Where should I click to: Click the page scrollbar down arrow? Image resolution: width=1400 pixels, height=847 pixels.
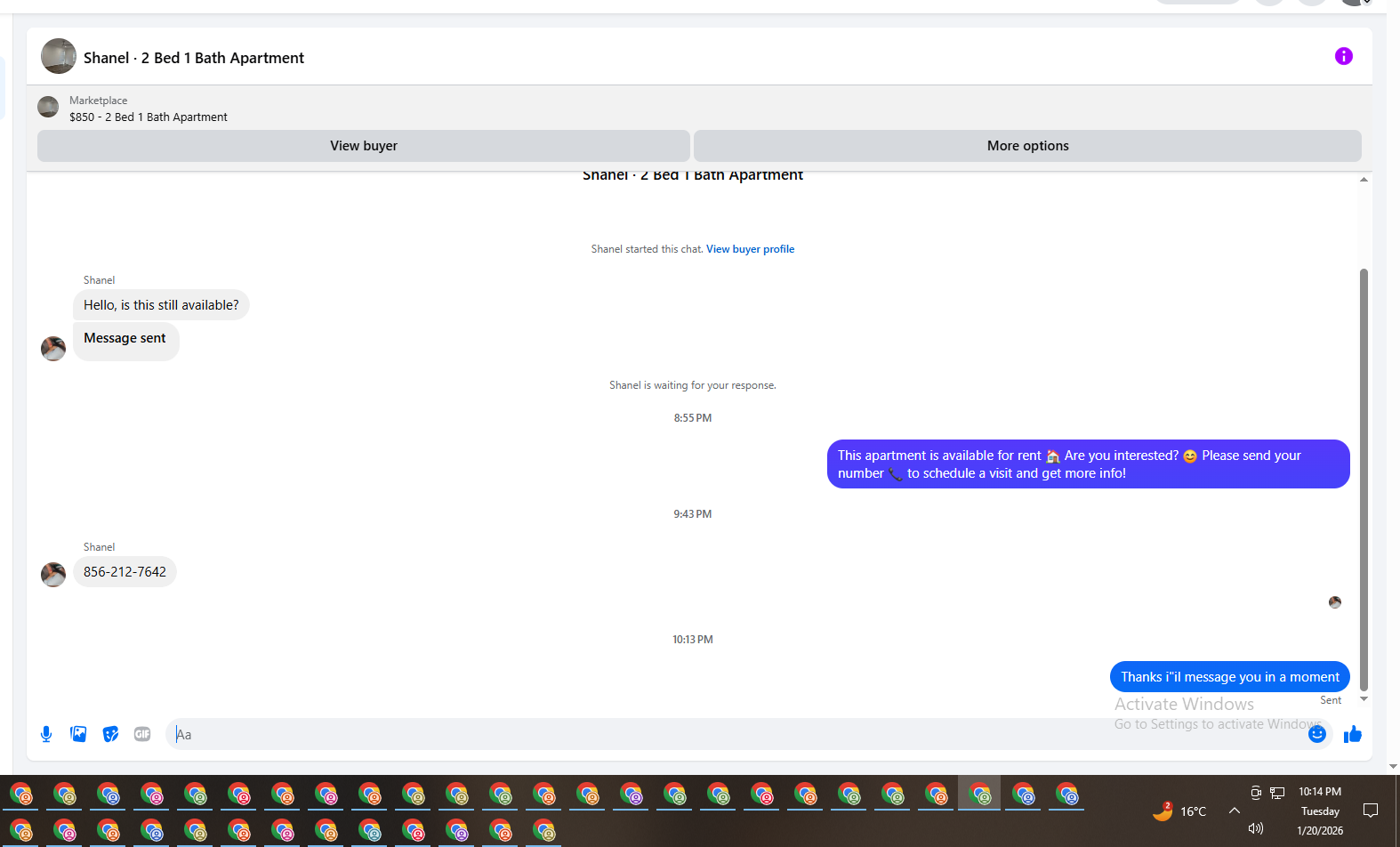click(x=1393, y=766)
